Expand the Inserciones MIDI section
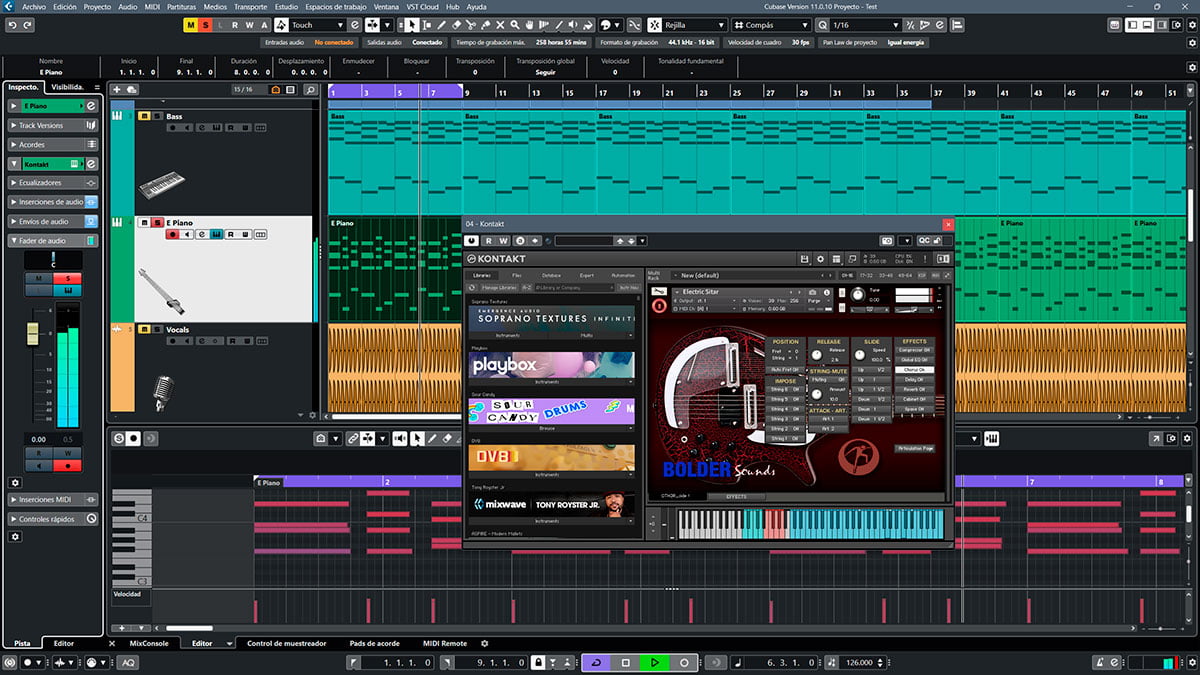This screenshot has width=1200, height=675. coord(53,499)
